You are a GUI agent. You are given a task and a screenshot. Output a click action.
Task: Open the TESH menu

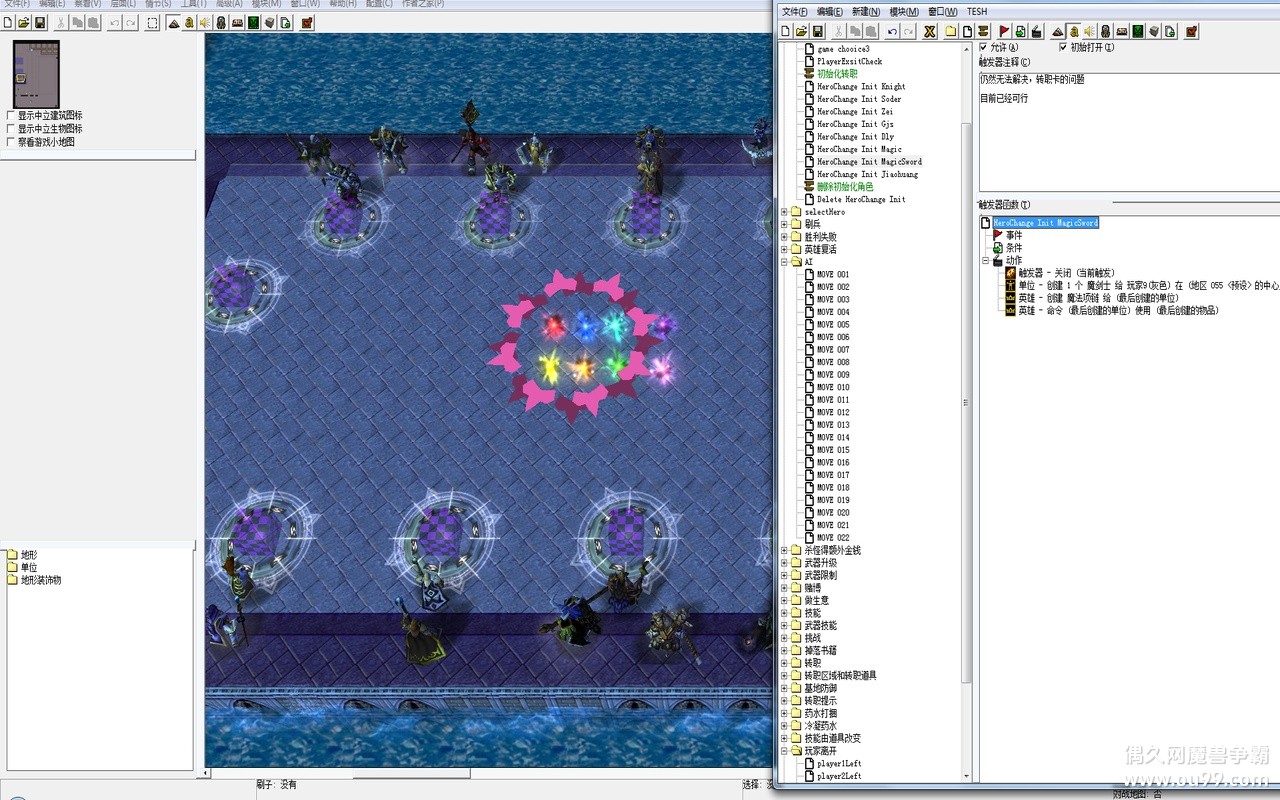976,12
